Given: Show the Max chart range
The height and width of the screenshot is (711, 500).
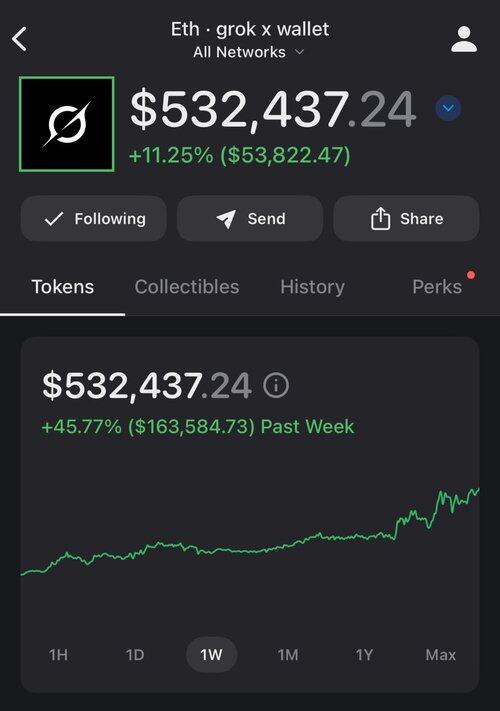Looking at the screenshot, I should [441, 655].
